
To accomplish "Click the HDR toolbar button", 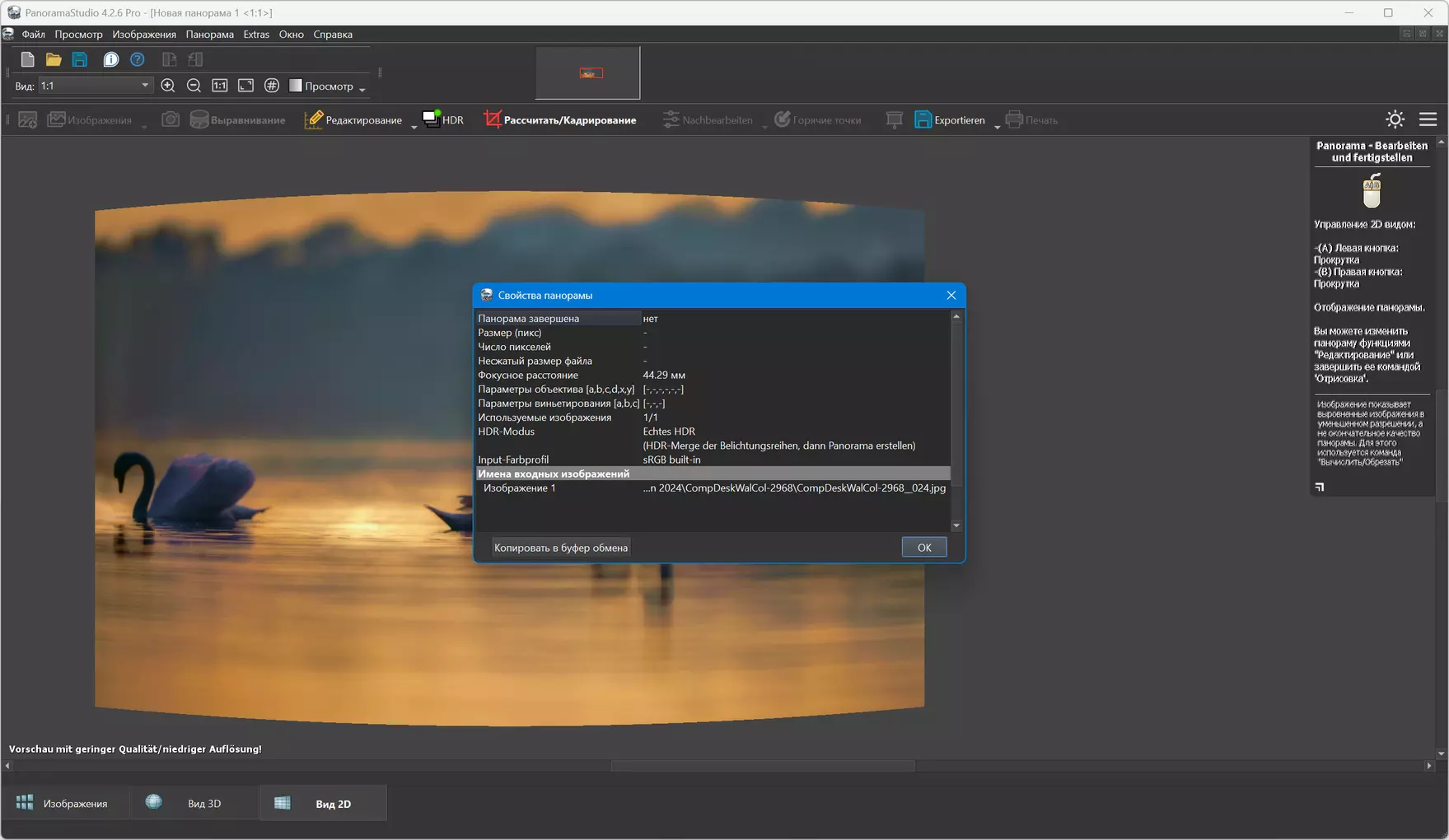I will pyautogui.click(x=443, y=119).
